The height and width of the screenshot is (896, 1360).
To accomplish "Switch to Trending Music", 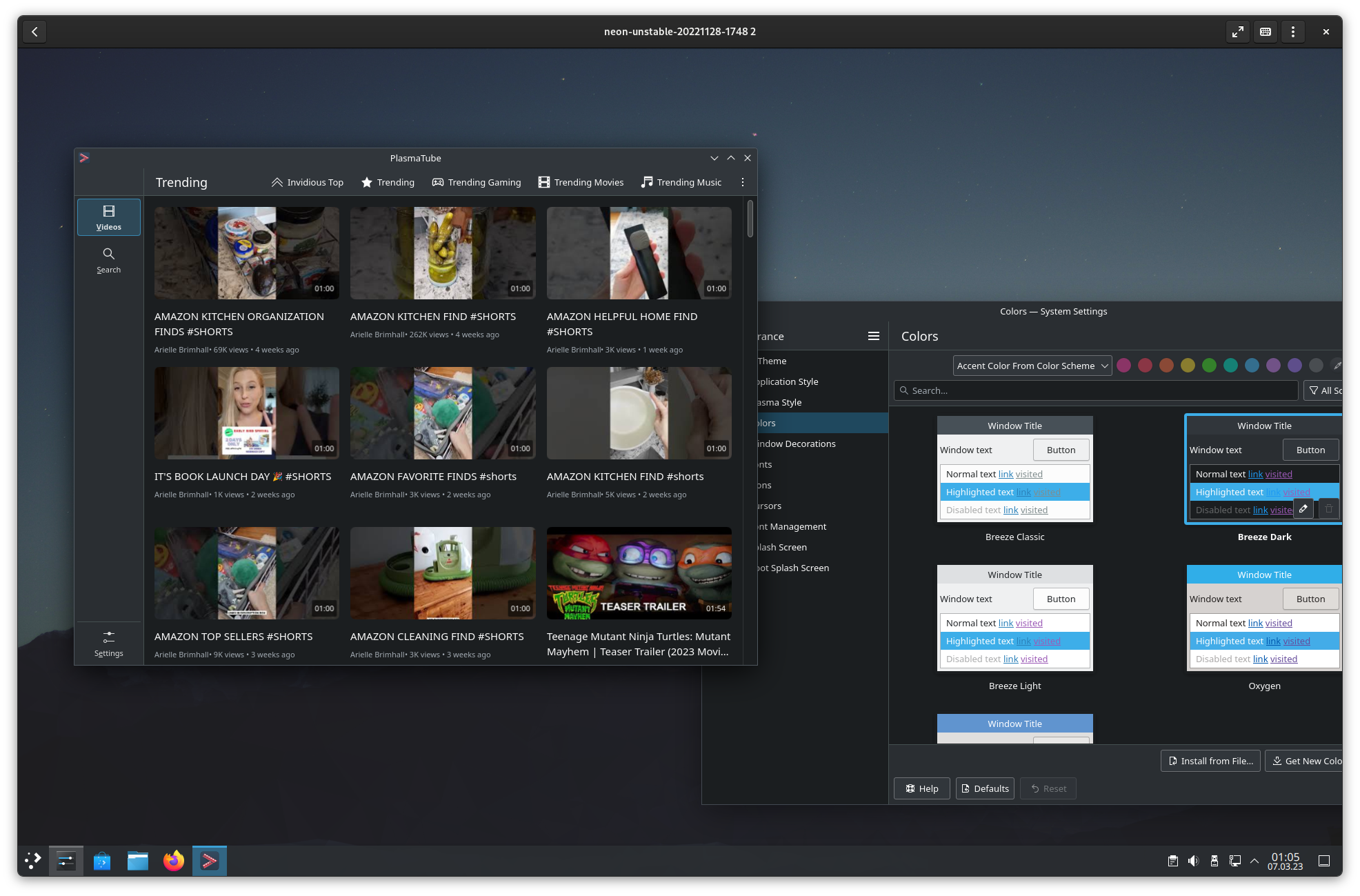I will pyautogui.click(x=681, y=182).
